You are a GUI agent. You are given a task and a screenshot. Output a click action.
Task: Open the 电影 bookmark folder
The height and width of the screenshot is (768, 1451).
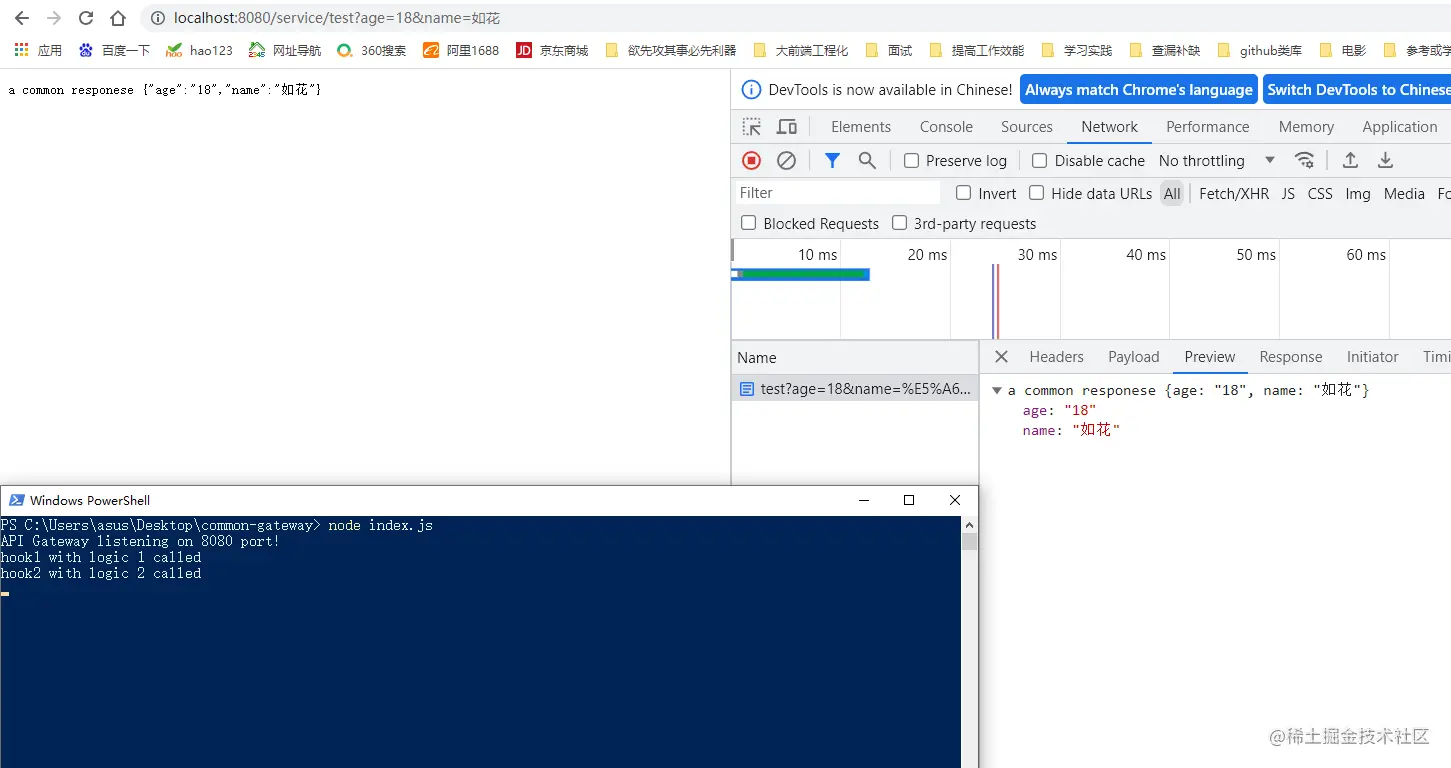(1343, 50)
